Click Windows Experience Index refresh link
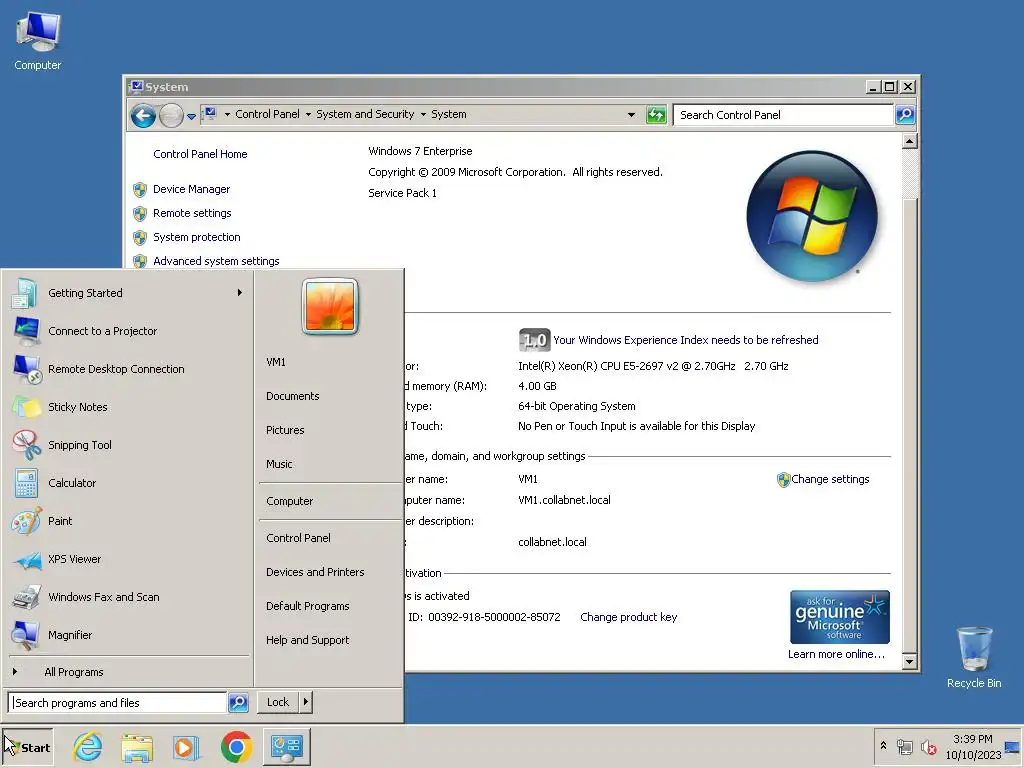 coord(686,340)
